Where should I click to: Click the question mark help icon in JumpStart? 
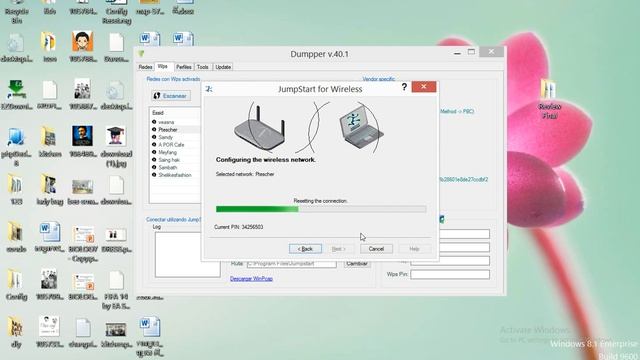point(404,87)
